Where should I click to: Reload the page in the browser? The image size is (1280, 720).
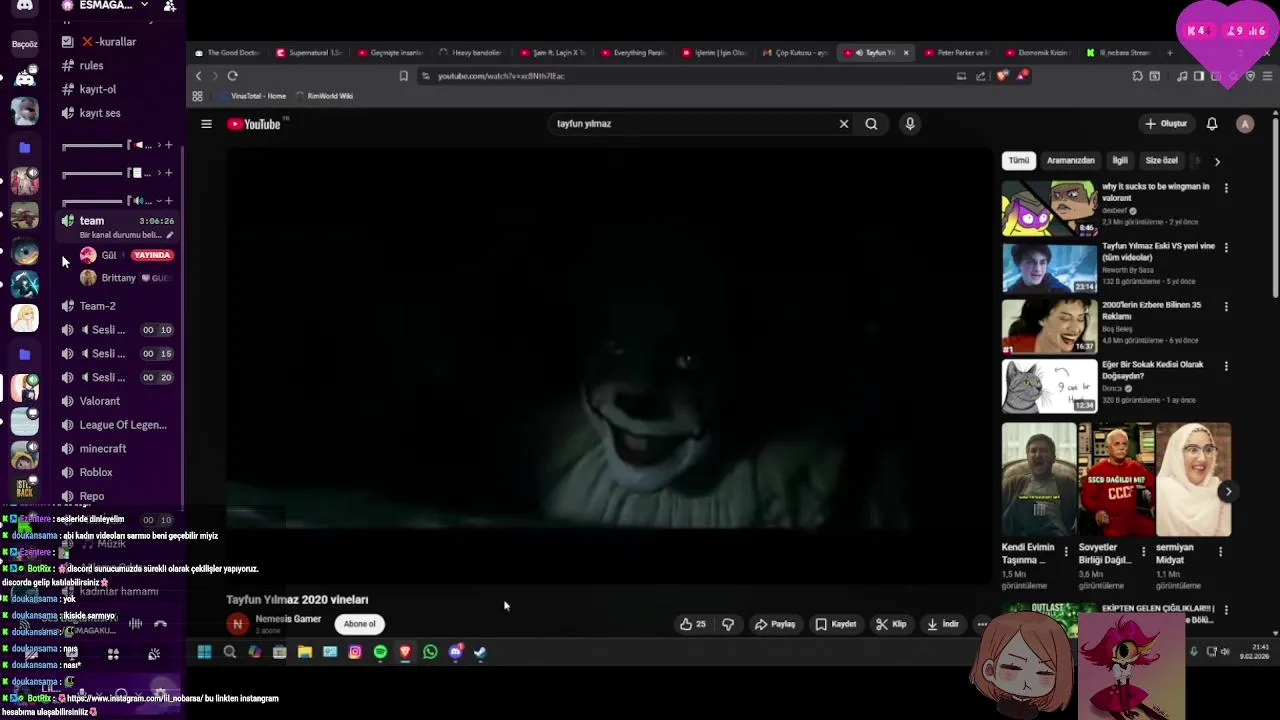coord(232,76)
